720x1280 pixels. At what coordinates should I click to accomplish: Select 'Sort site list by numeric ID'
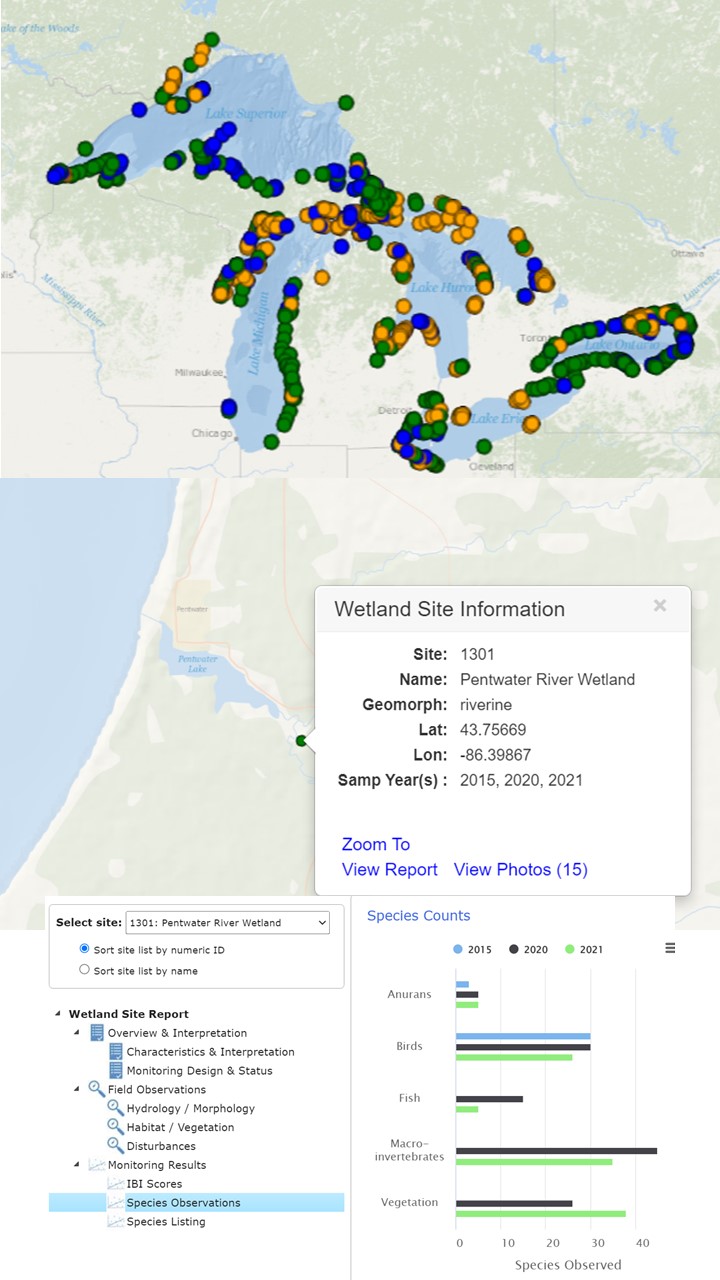point(84,949)
